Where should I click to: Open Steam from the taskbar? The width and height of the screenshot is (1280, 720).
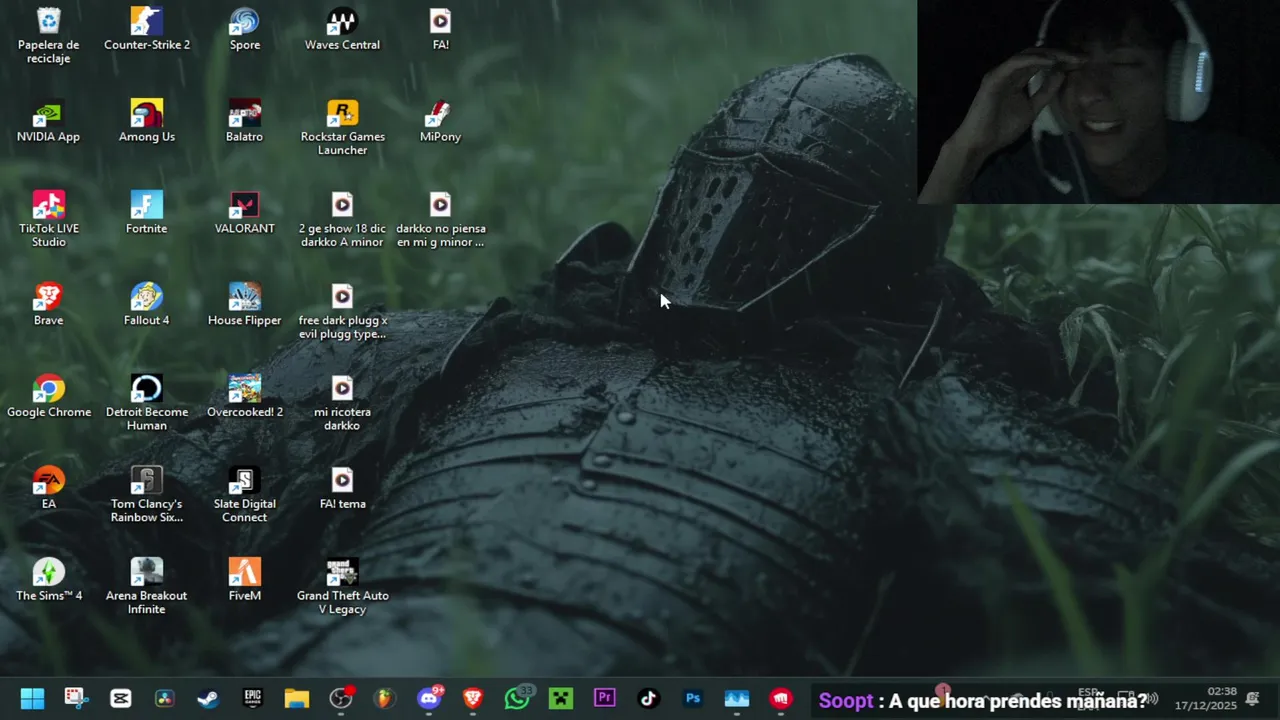[208, 698]
